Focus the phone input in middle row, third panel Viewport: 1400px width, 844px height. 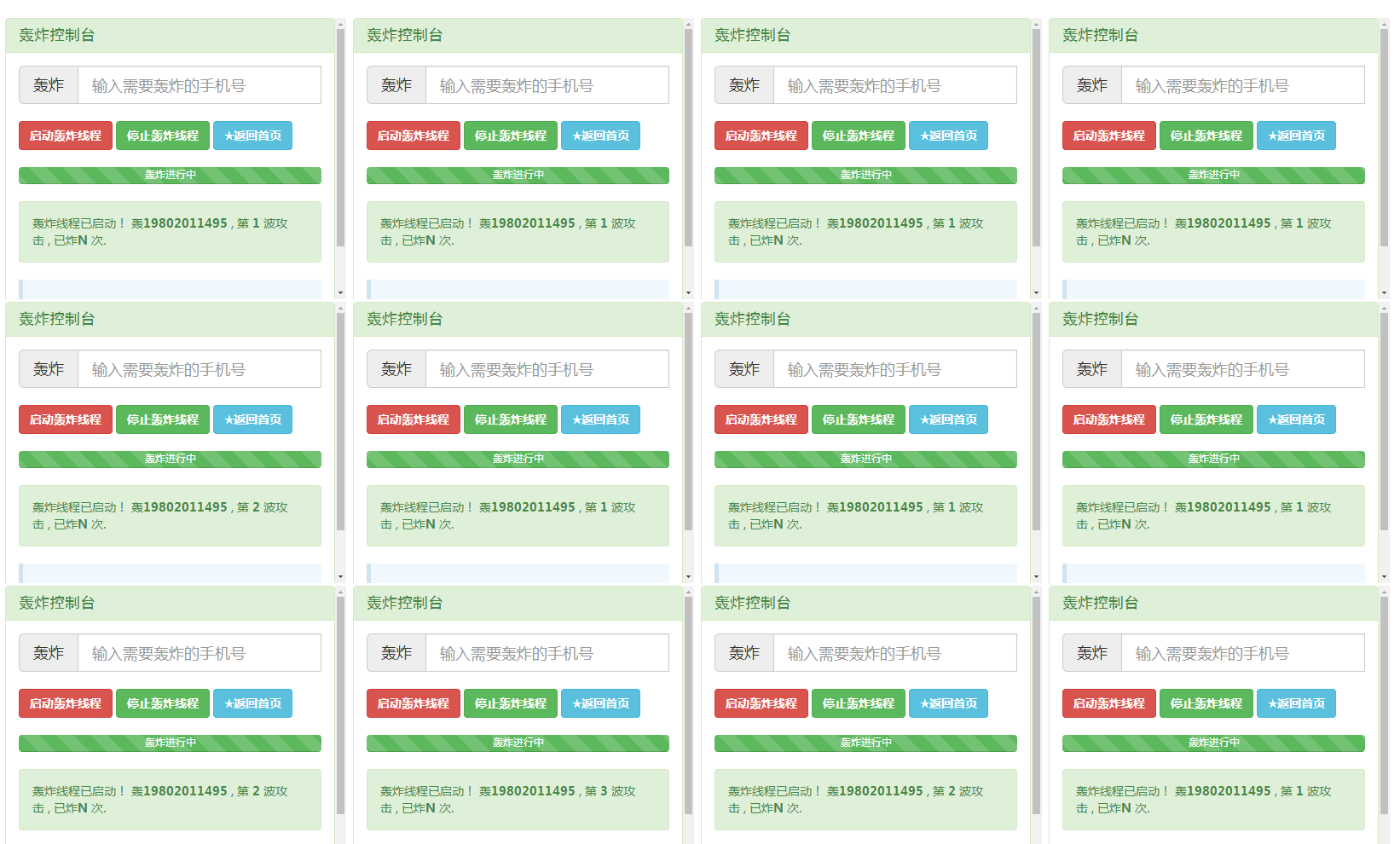[895, 369]
